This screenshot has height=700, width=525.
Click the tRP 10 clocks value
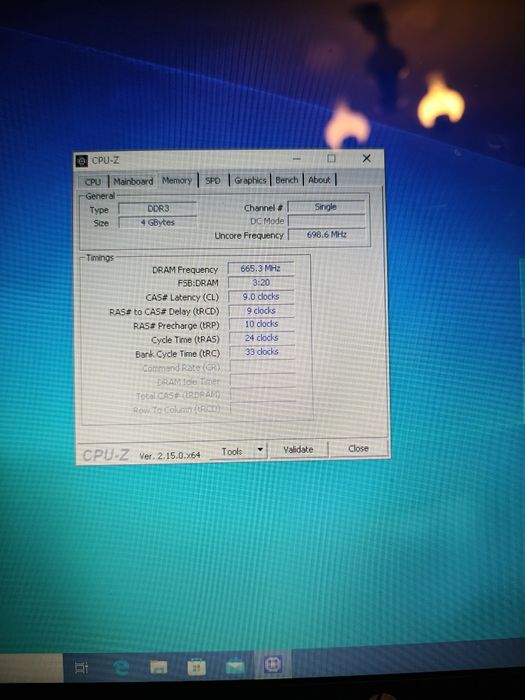[x=261, y=324]
